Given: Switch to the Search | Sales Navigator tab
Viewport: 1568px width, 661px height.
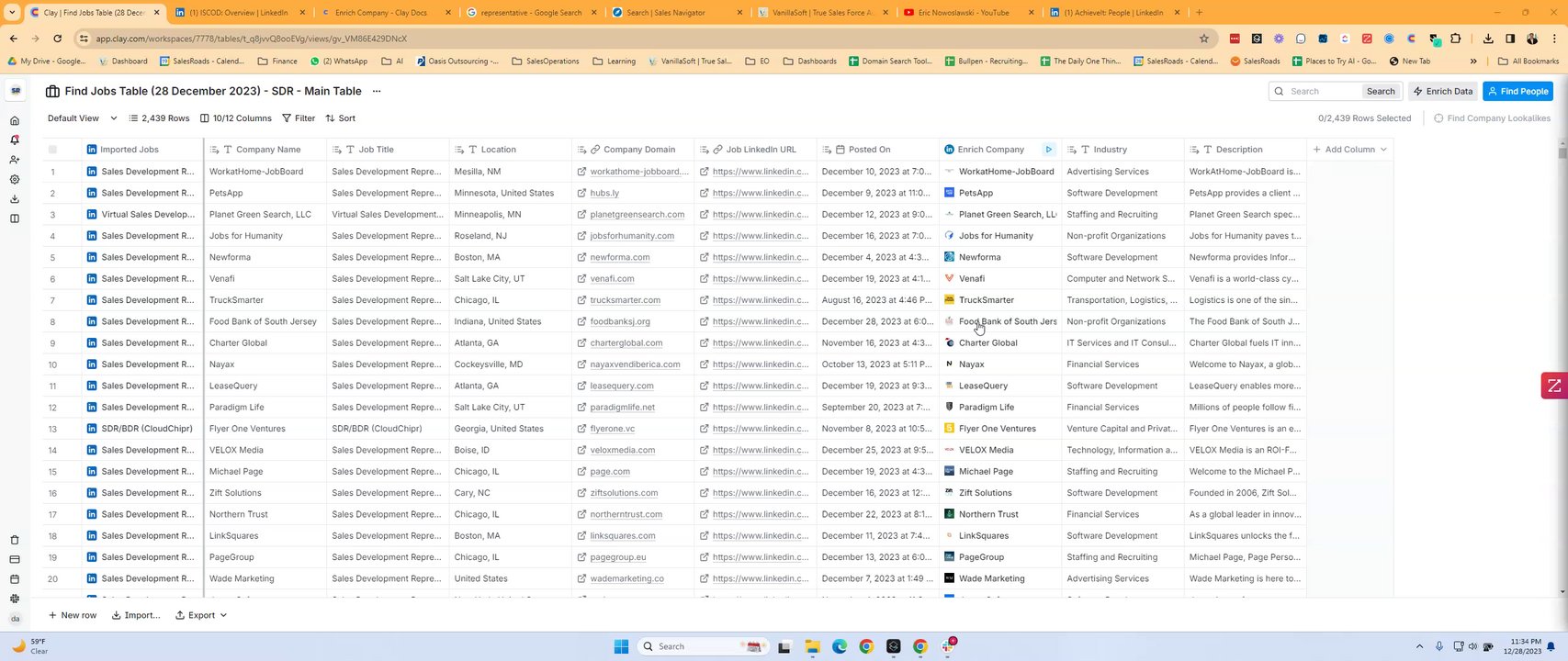Looking at the screenshot, I should 677,13.
